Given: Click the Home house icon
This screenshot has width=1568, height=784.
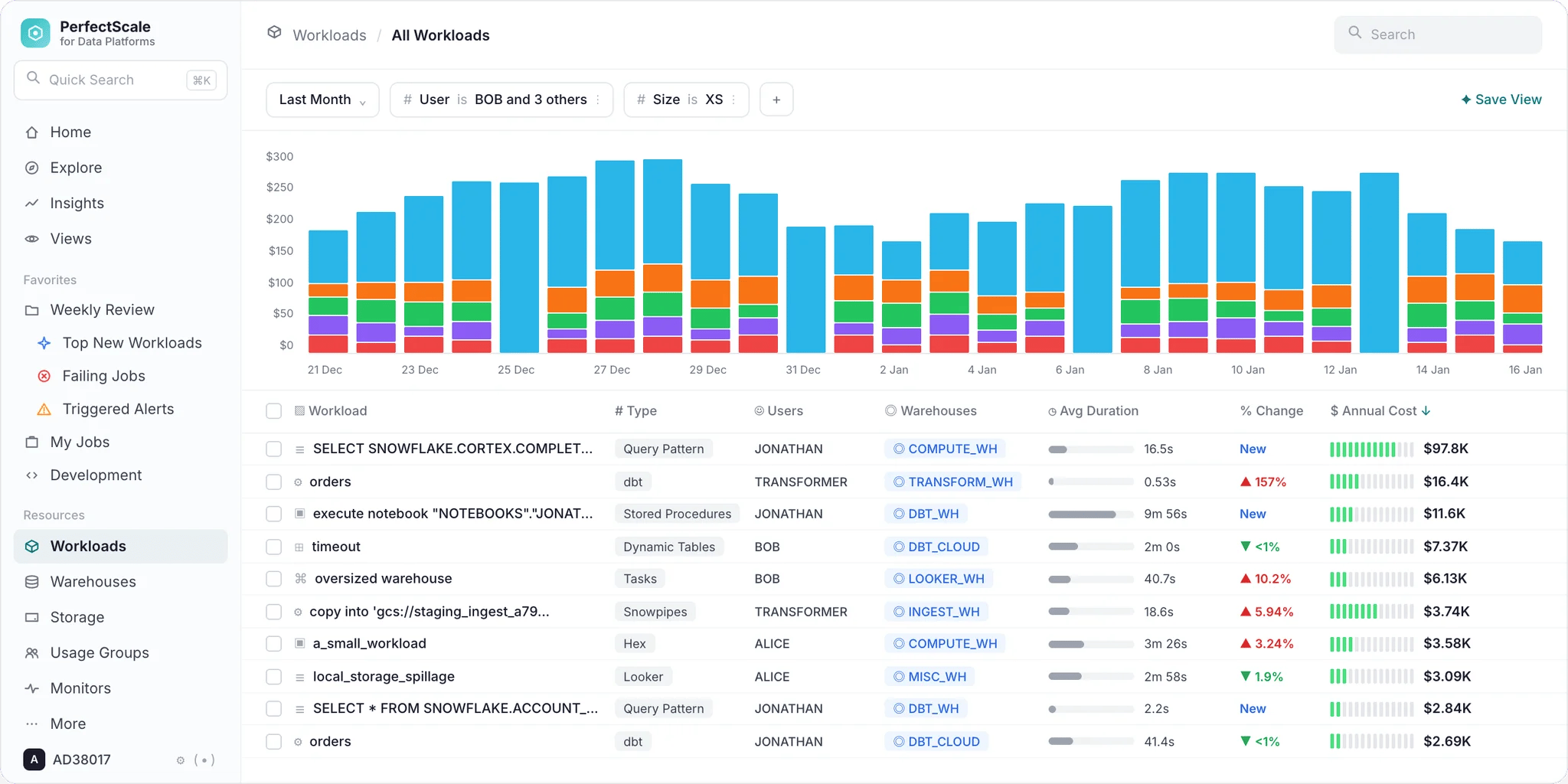Looking at the screenshot, I should (31, 132).
